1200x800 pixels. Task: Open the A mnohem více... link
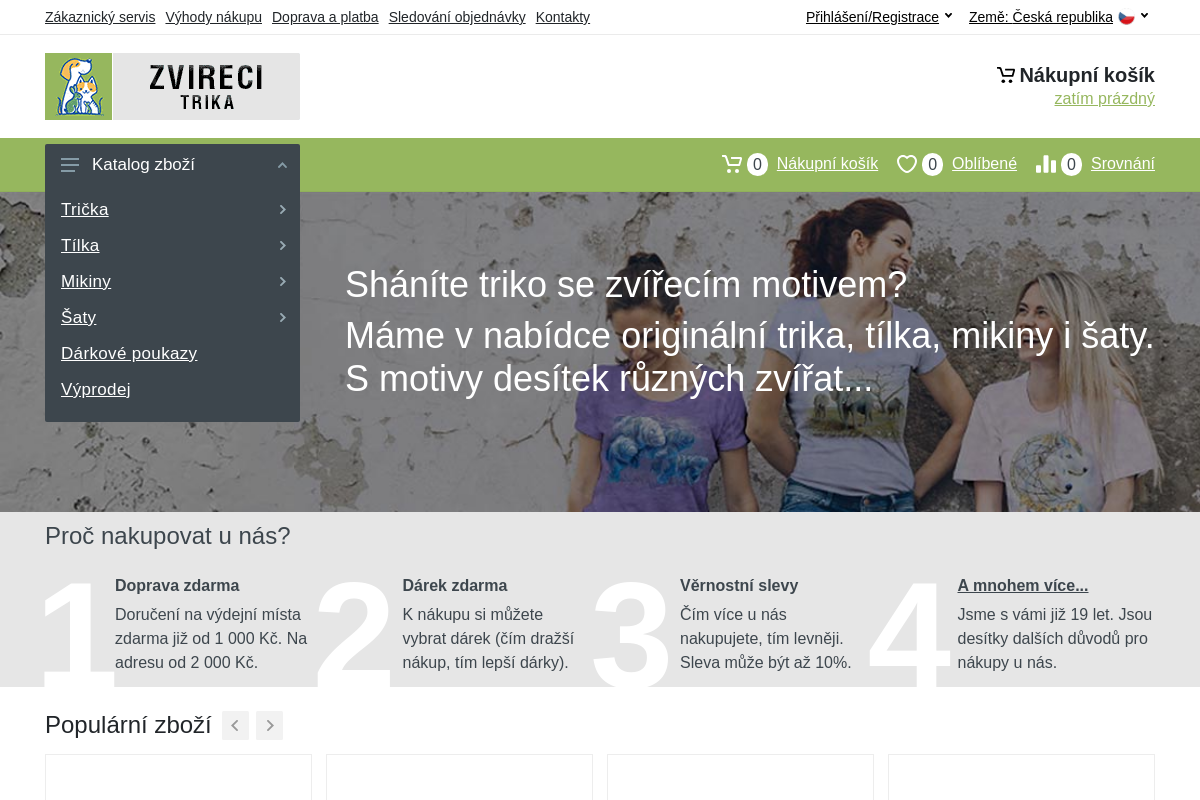click(1022, 585)
